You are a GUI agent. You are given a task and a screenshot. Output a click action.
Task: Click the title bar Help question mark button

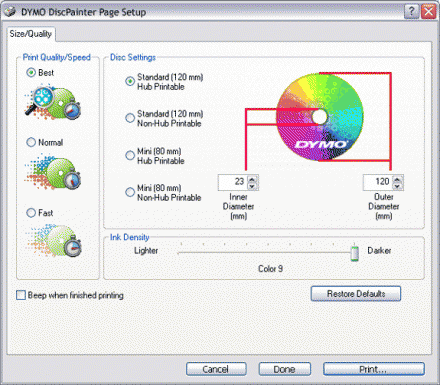(x=412, y=12)
